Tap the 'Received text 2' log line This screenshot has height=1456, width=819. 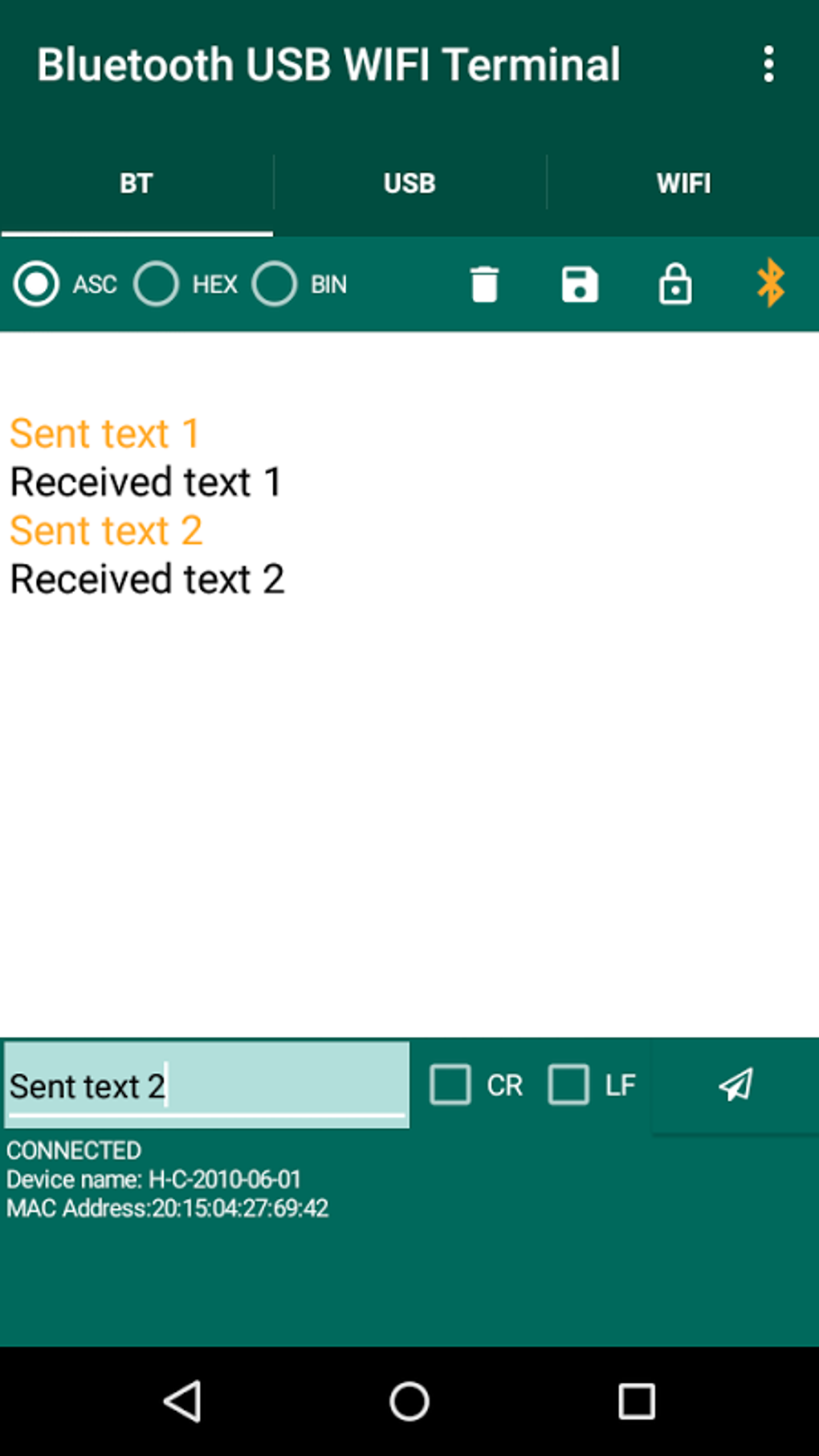click(x=147, y=579)
